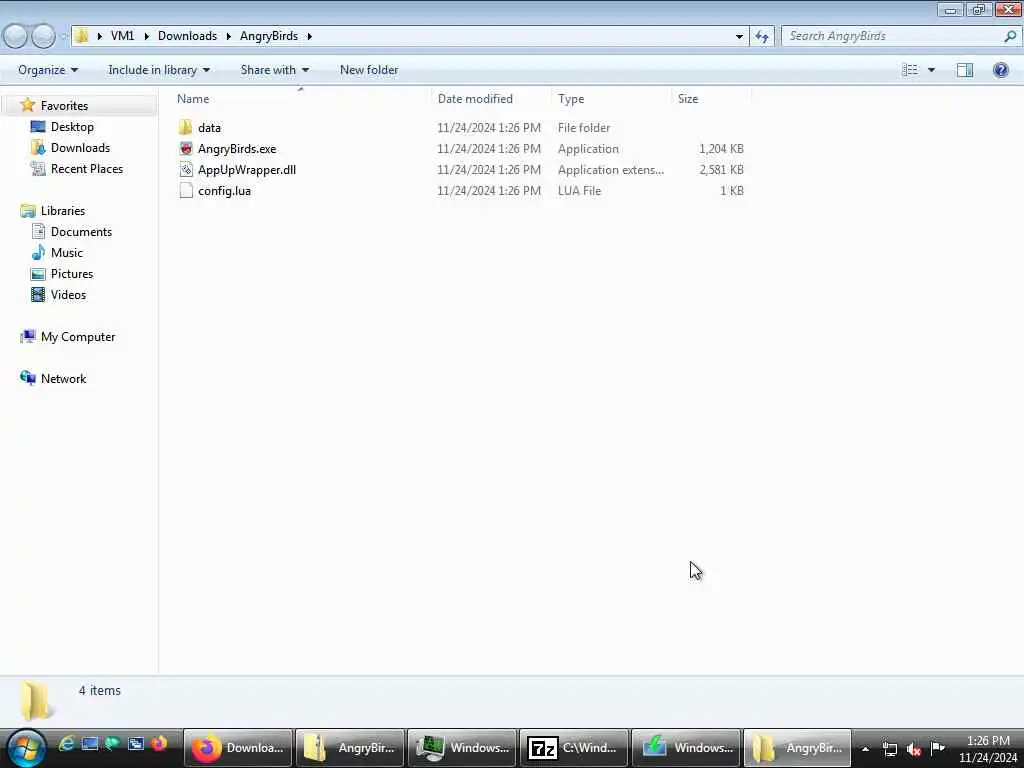Expand arrow after Downloads breadcrumb

[x=229, y=36]
